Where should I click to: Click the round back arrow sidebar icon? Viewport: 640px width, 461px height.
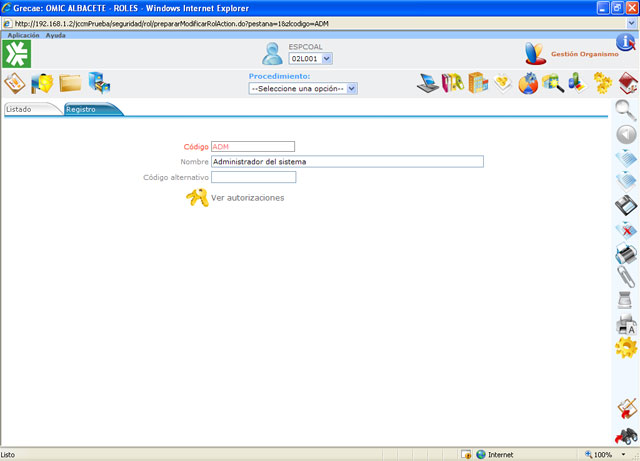(x=626, y=135)
